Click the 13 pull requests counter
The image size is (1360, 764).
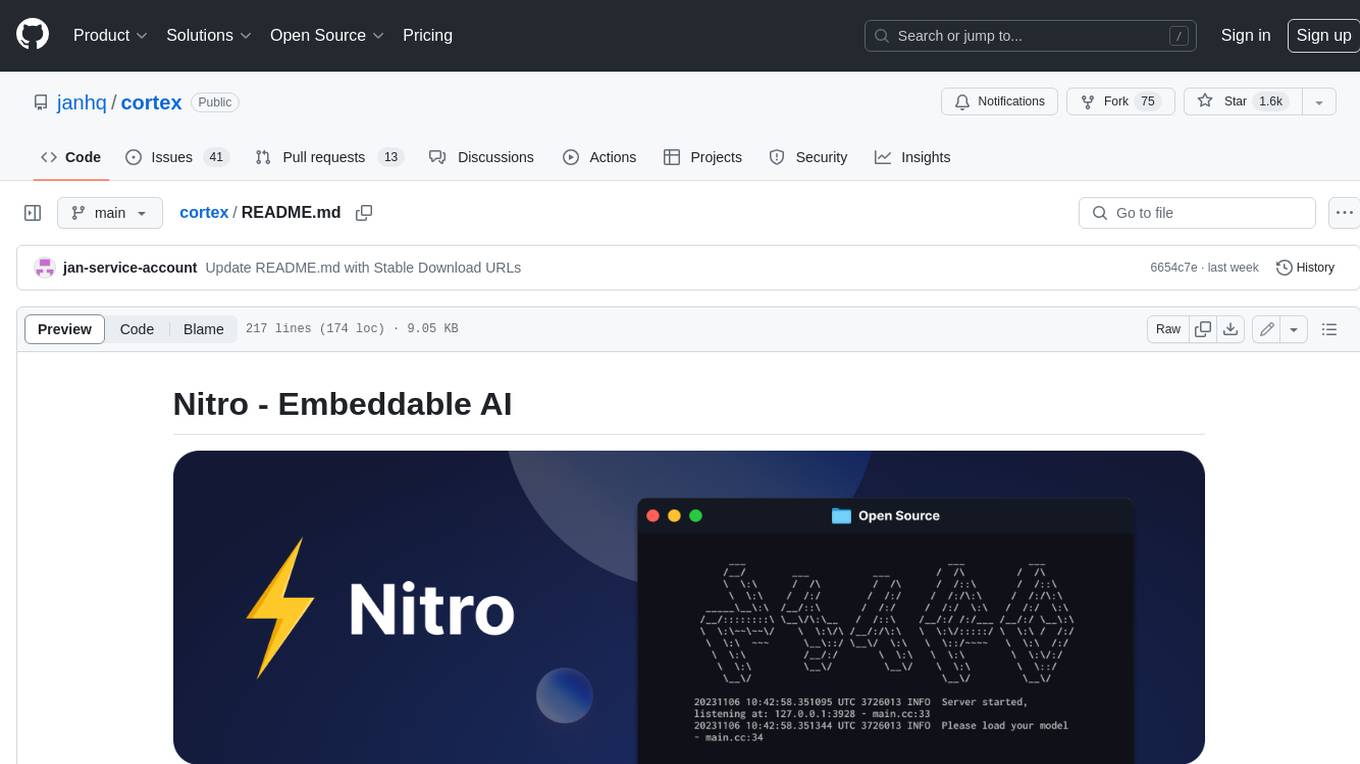(391, 157)
